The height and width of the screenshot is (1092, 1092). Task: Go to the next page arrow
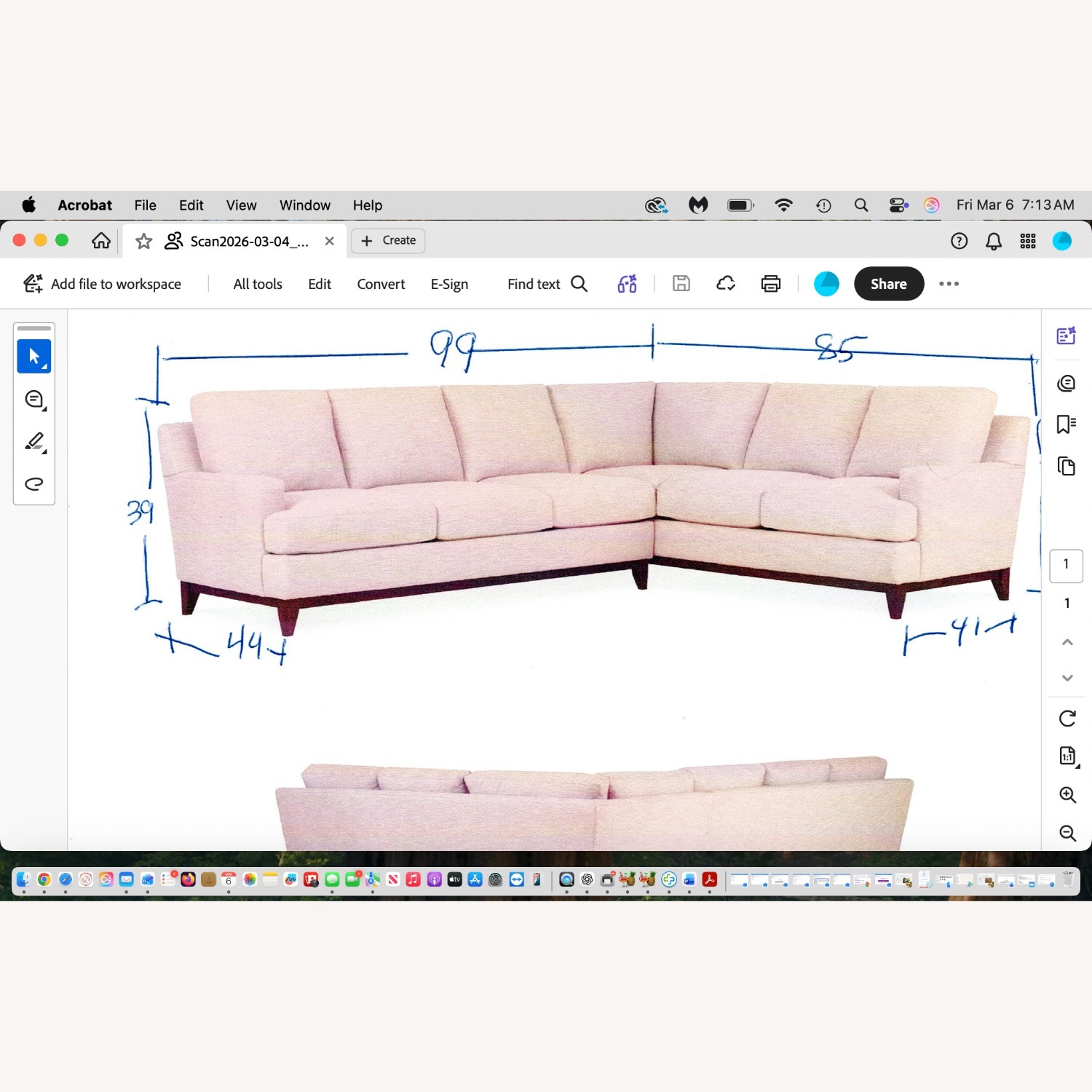(1067, 678)
